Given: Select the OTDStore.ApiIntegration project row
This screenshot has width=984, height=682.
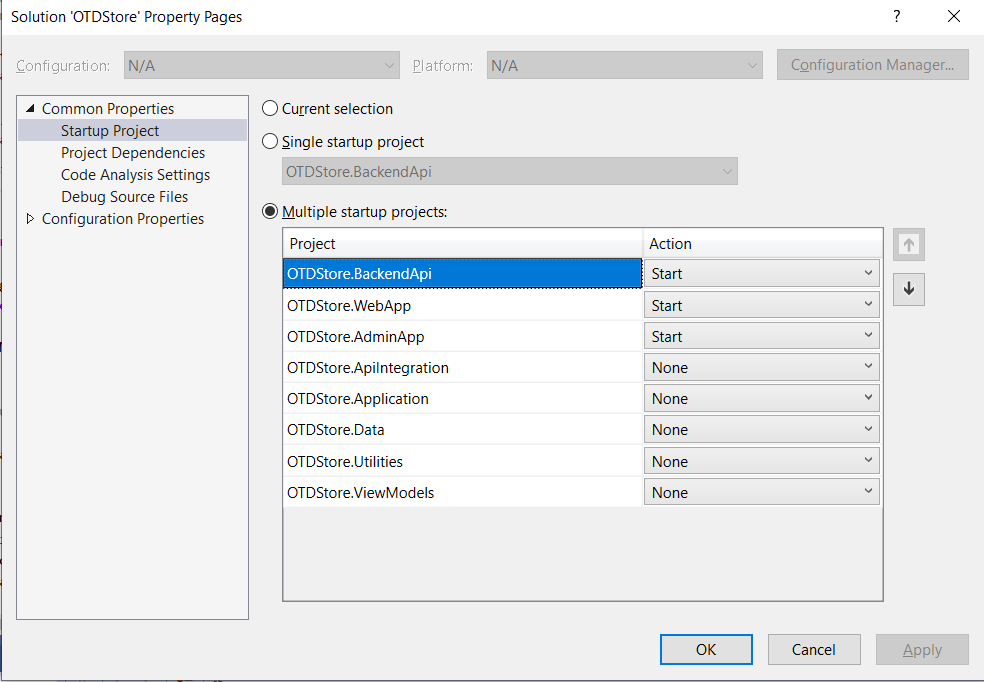Looking at the screenshot, I should (x=463, y=368).
